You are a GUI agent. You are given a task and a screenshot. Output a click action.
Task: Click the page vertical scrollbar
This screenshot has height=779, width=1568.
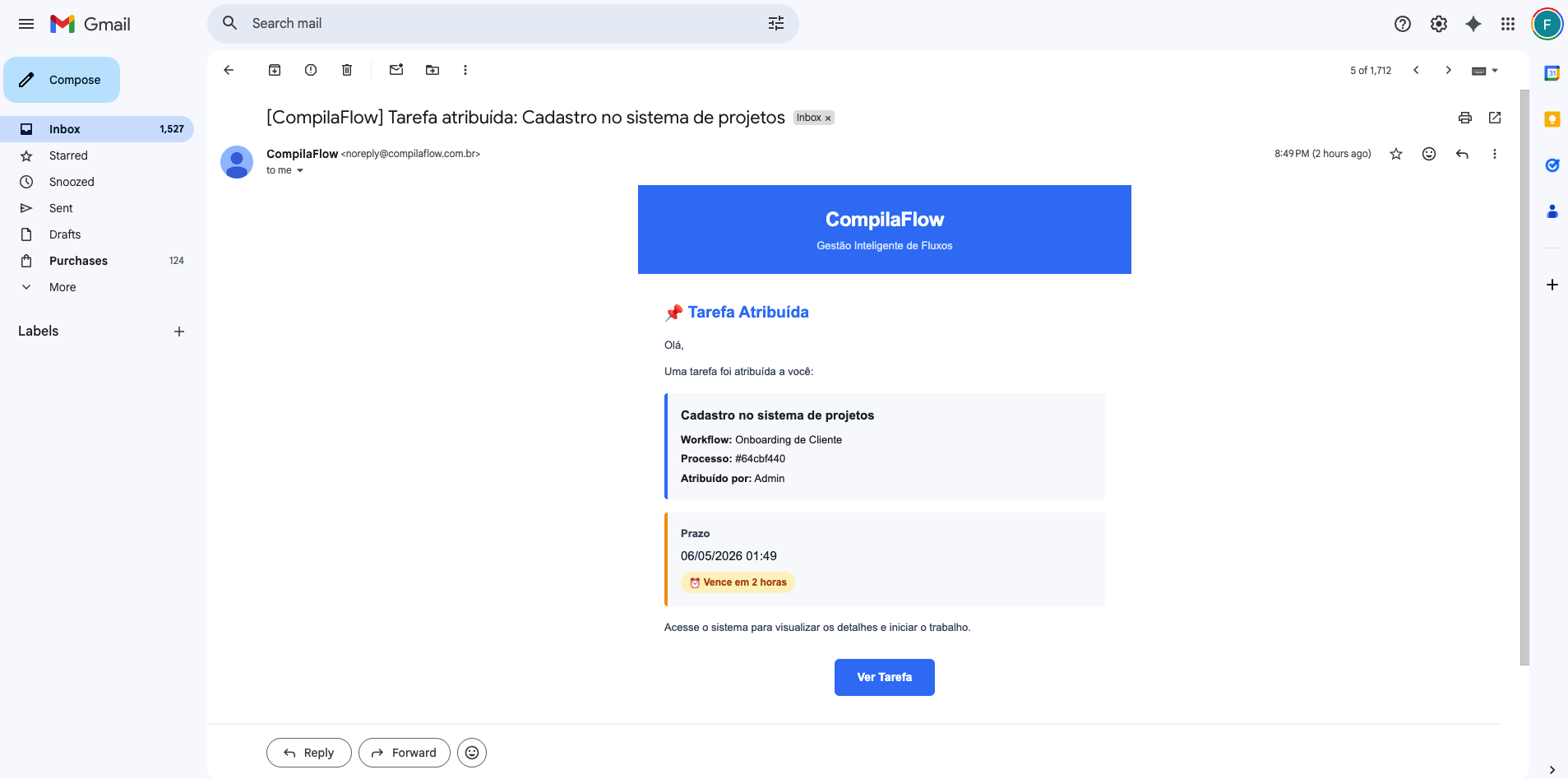pos(1524,377)
